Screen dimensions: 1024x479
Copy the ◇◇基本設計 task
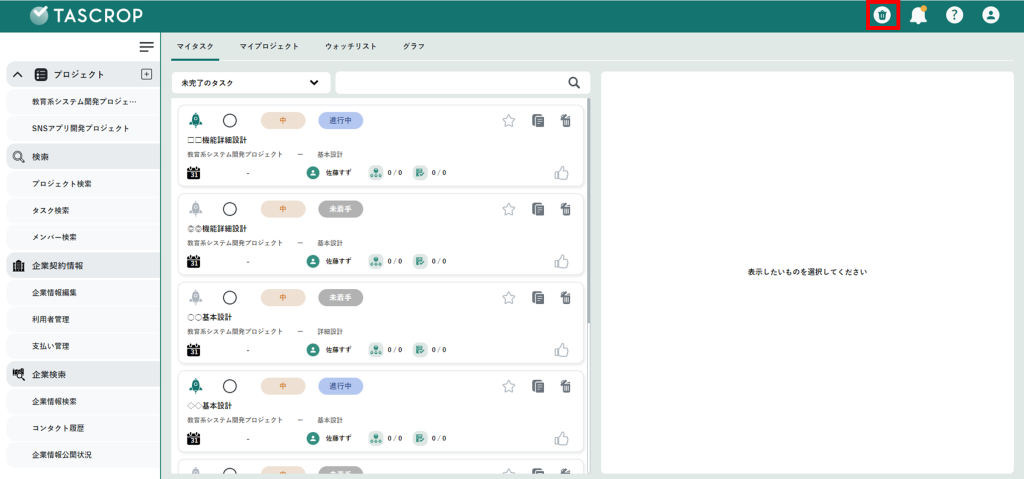[x=538, y=386]
